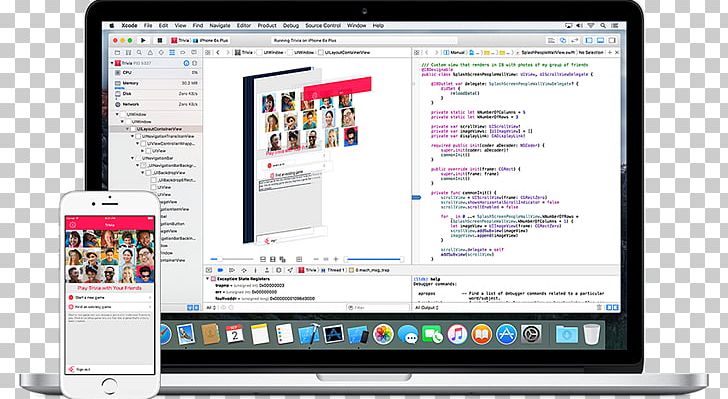Launch Xcode from the Dock hammer icon
The width and height of the screenshot is (728, 399).
coord(309,334)
